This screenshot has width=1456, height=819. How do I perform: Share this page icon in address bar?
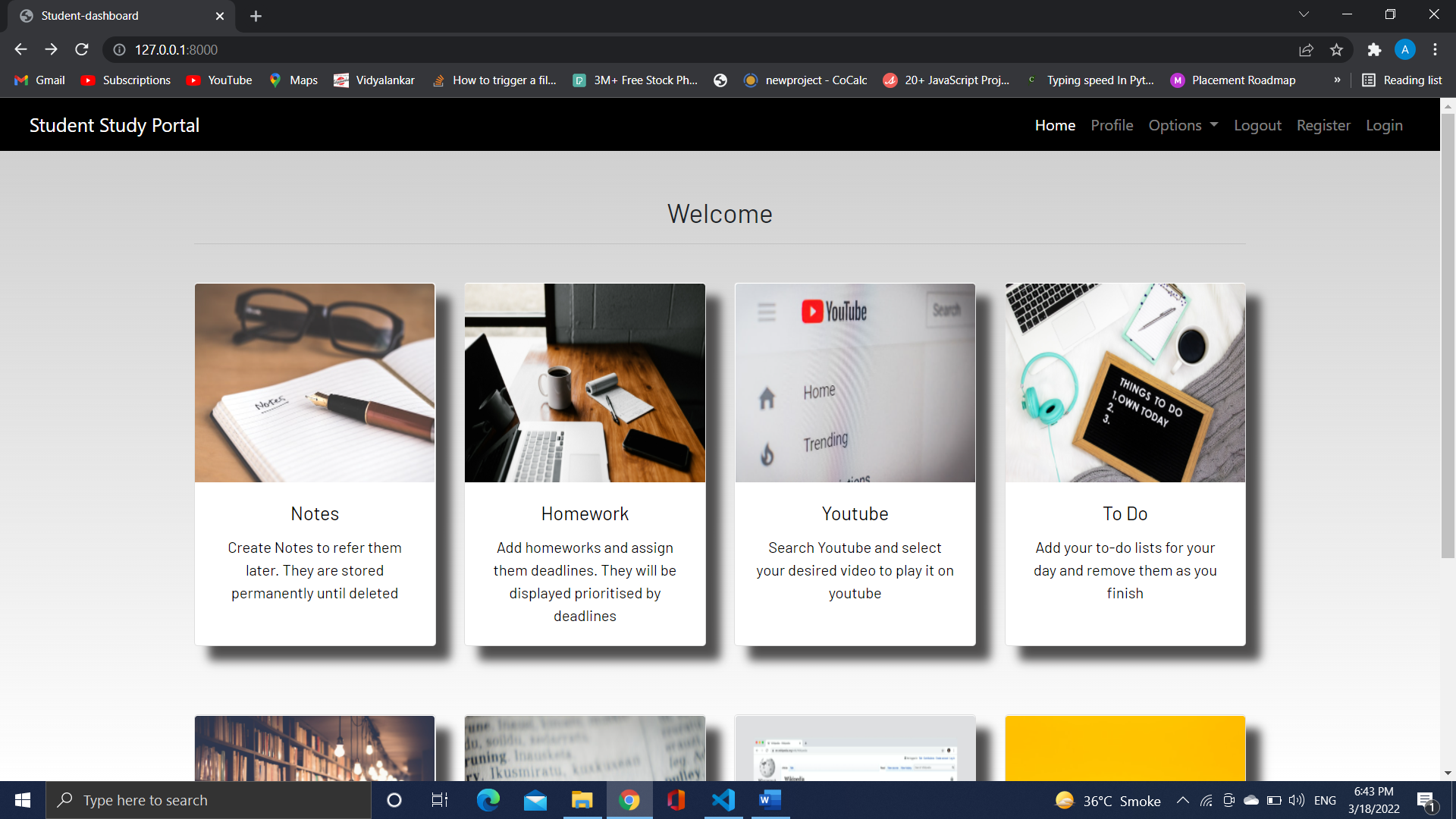(x=1306, y=49)
